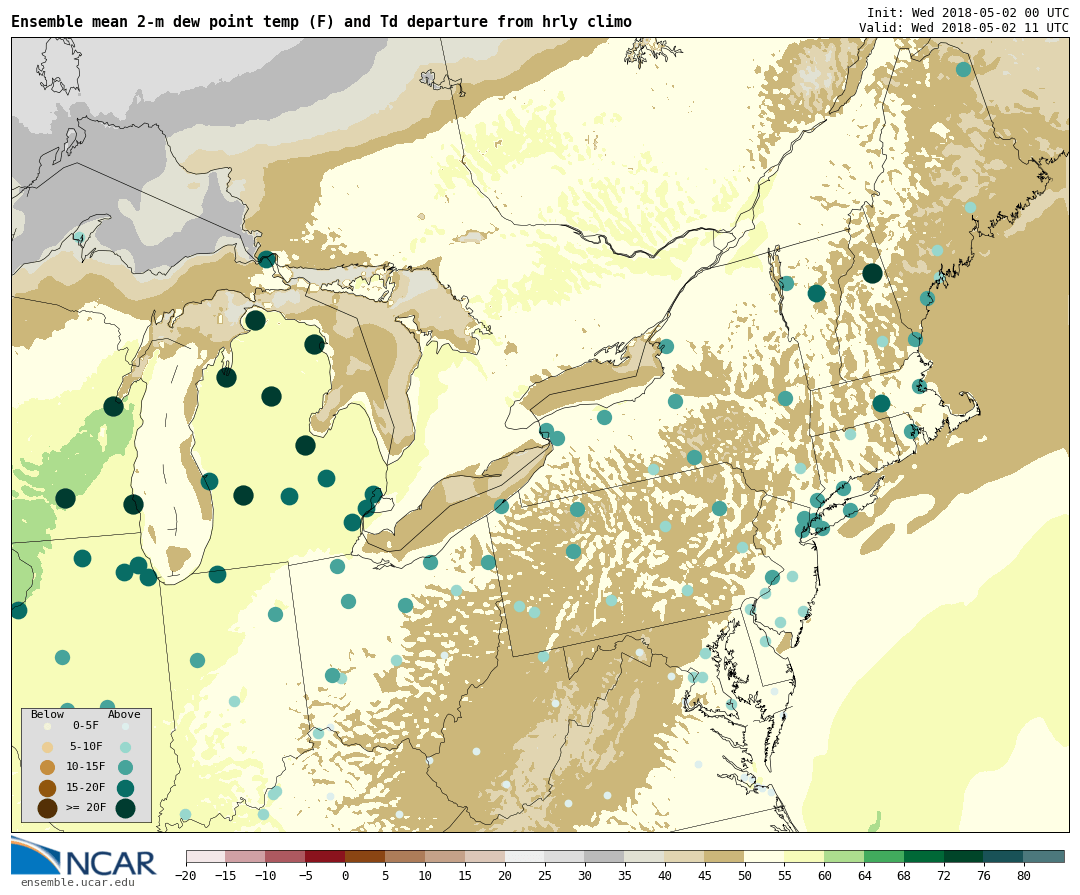Click the 'Valid: Wed 2018-05-02 11 UTC' text
1080x895 pixels.
(963, 27)
